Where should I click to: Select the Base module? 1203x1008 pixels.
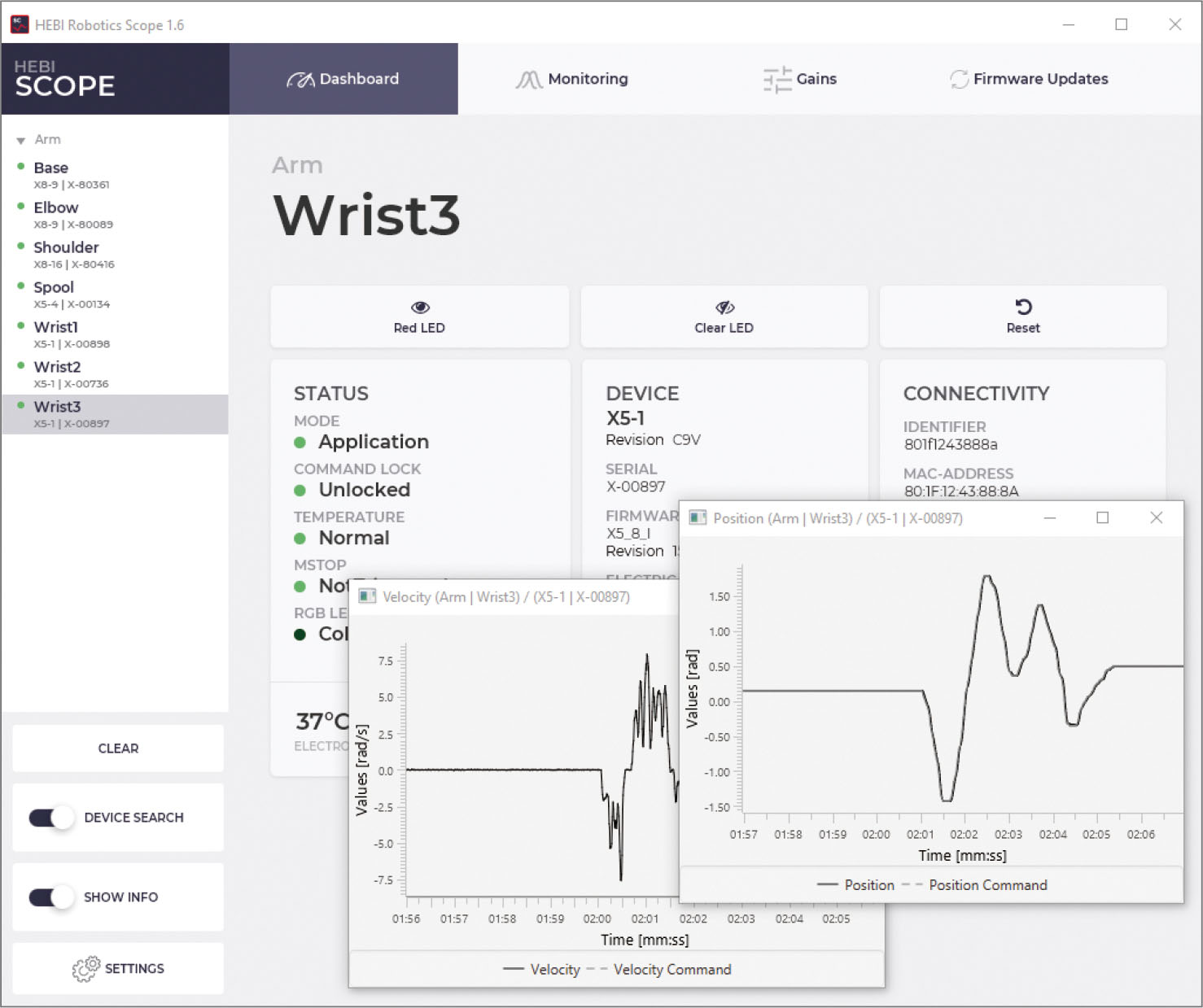pos(115,175)
